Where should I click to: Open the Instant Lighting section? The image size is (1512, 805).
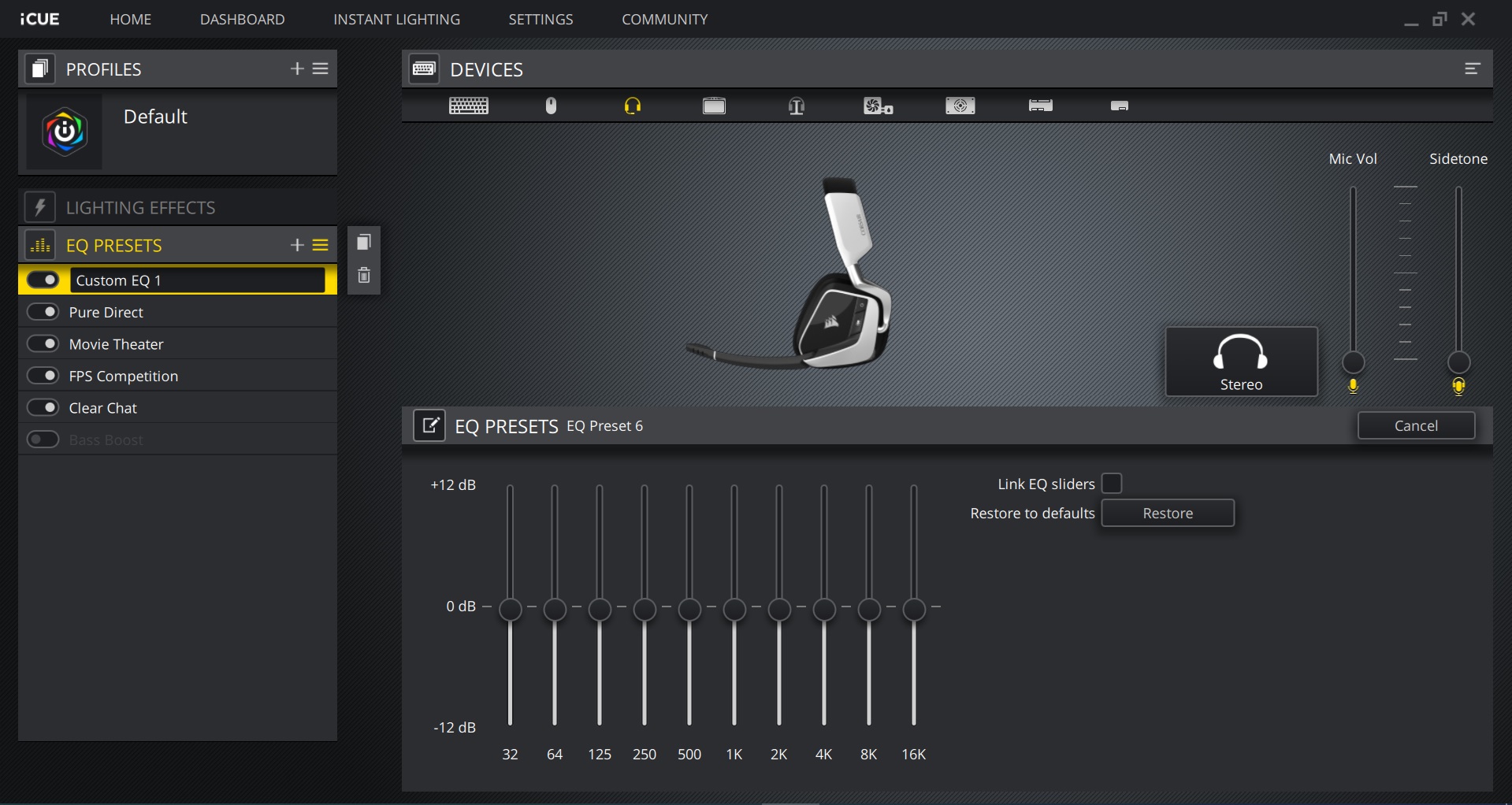coord(397,19)
